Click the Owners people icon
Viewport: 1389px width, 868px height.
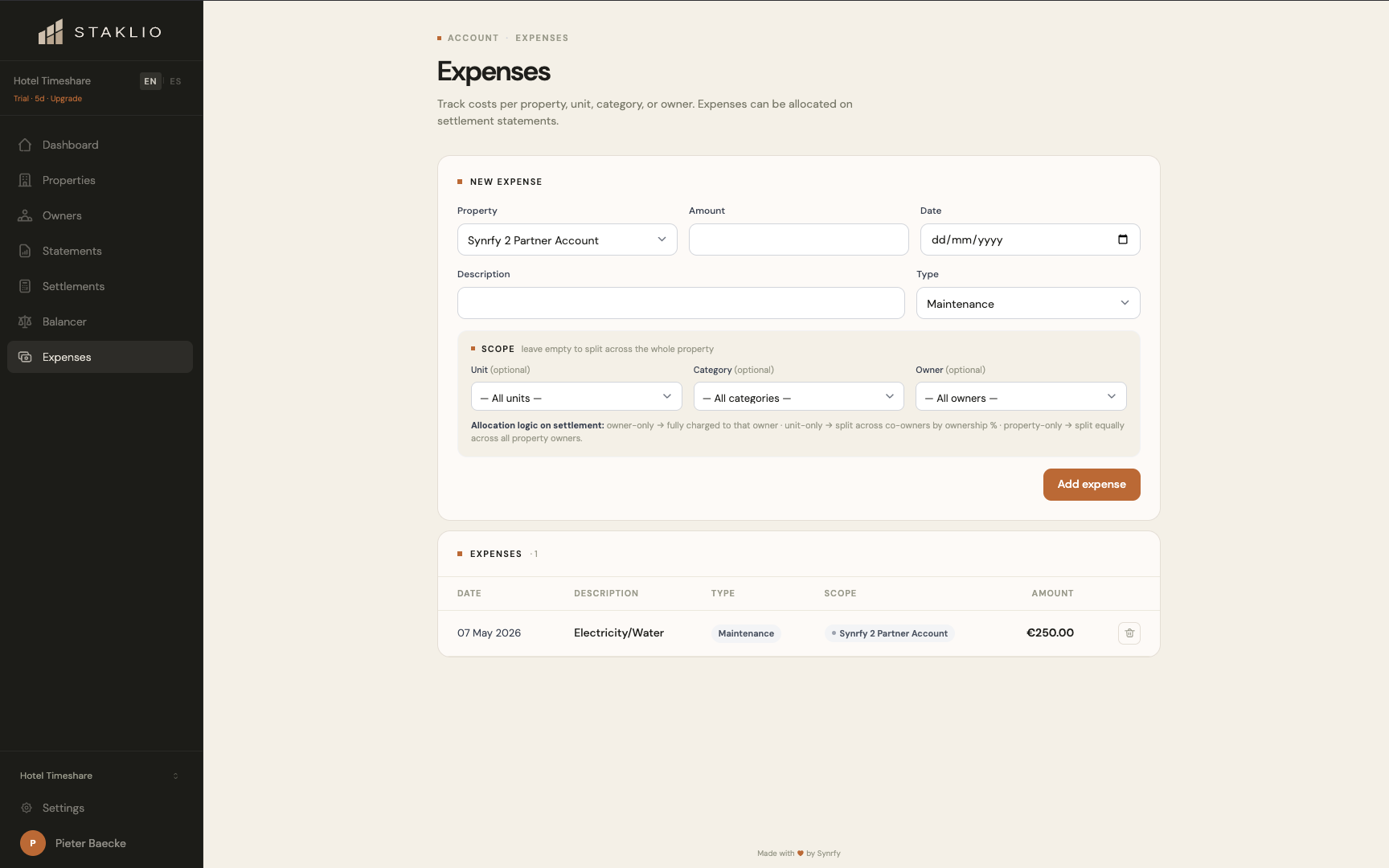(25, 215)
